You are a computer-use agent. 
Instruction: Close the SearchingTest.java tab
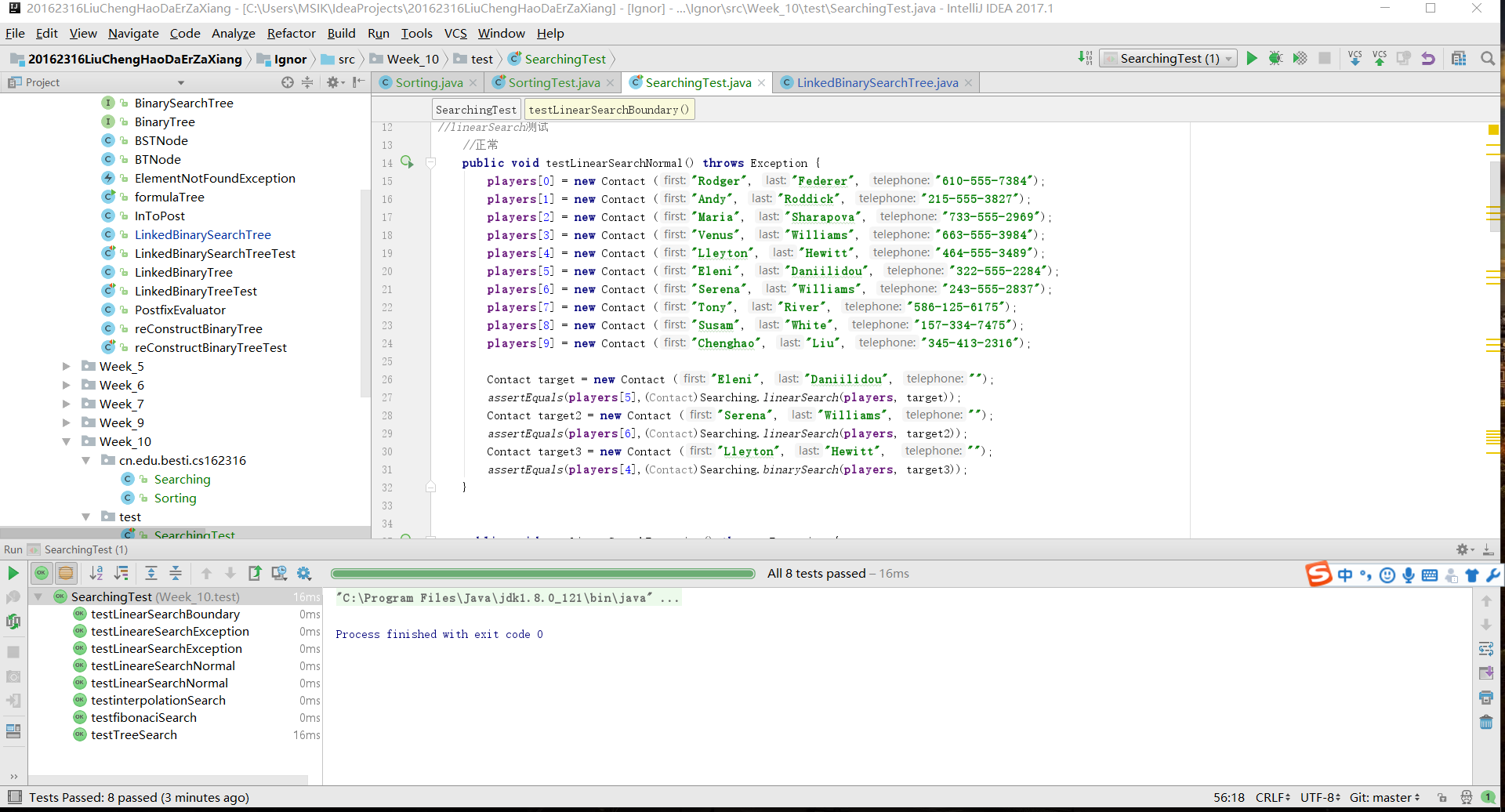tap(761, 82)
